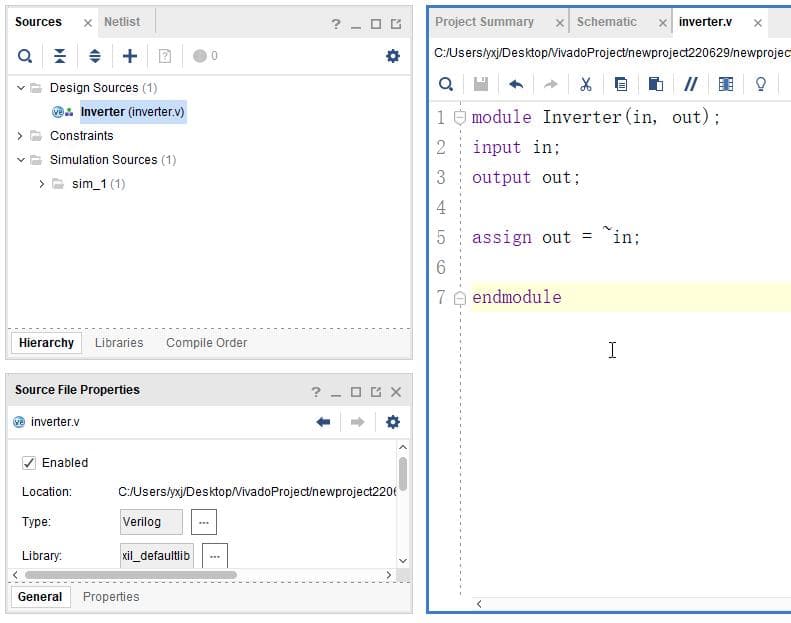Close the inverter.v tab

point(758,23)
